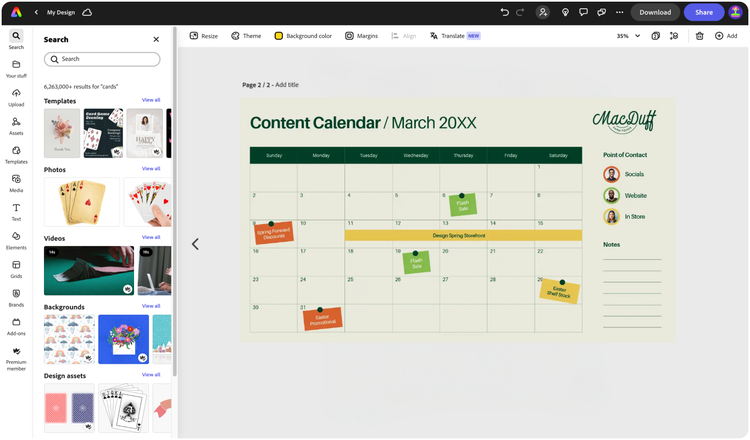Image resolution: width=750 pixels, height=440 pixels.
Task: Click the Design Spring Storefront yellow bar
Action: pos(463,235)
